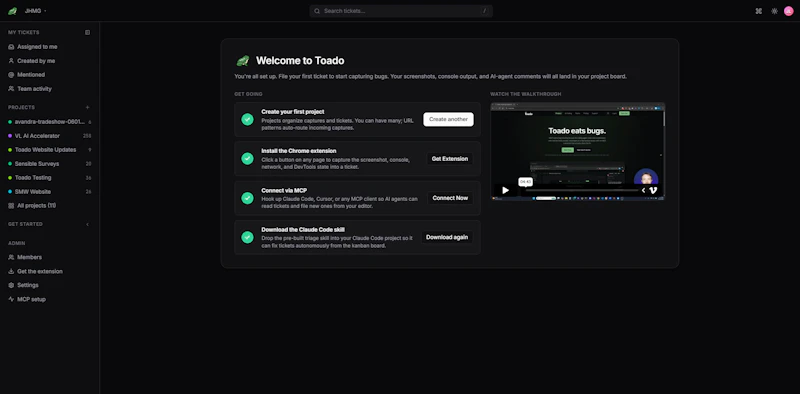This screenshot has width=800, height=394.
Task: Open the JHMG workspace switcher dropdown
Action: click(35, 11)
